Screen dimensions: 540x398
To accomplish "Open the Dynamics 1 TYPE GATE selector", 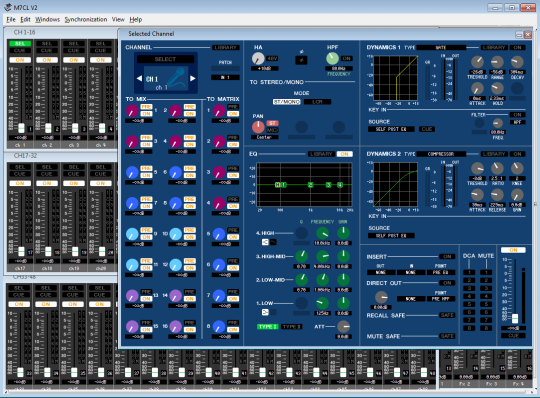I will tap(441, 48).
